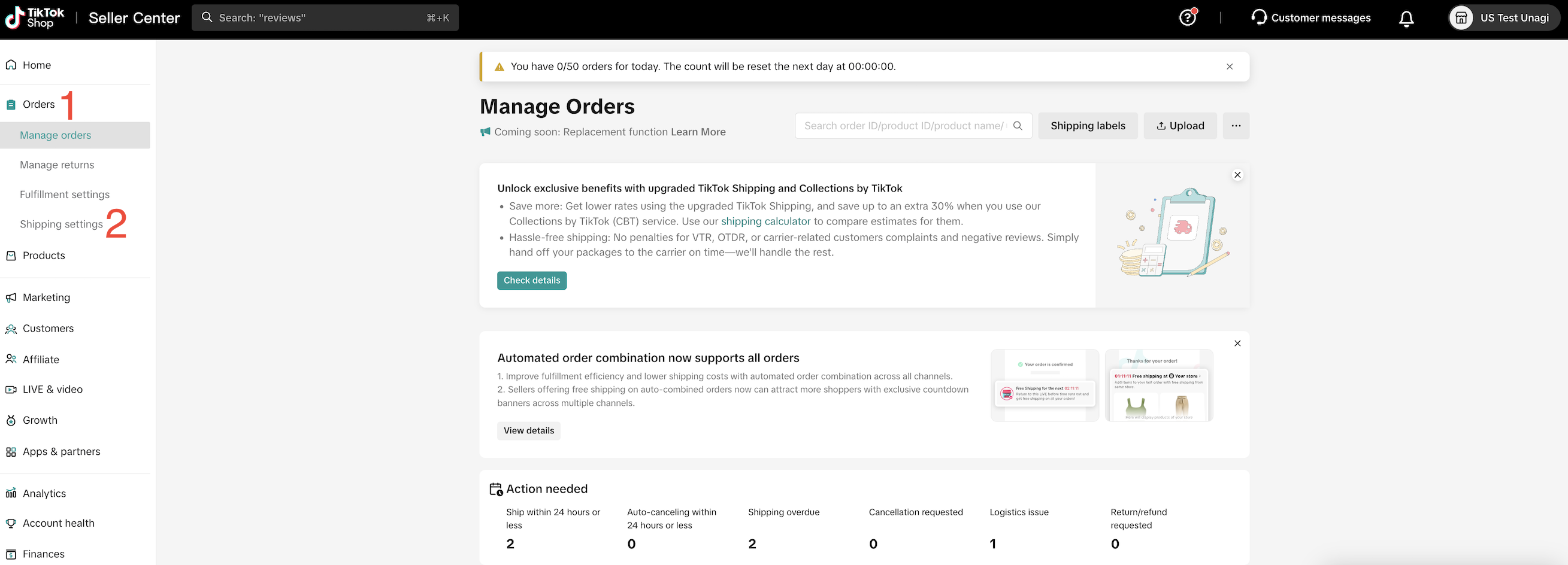Dismiss the 0/50 orders warning banner
1568x565 pixels.
[1230, 67]
